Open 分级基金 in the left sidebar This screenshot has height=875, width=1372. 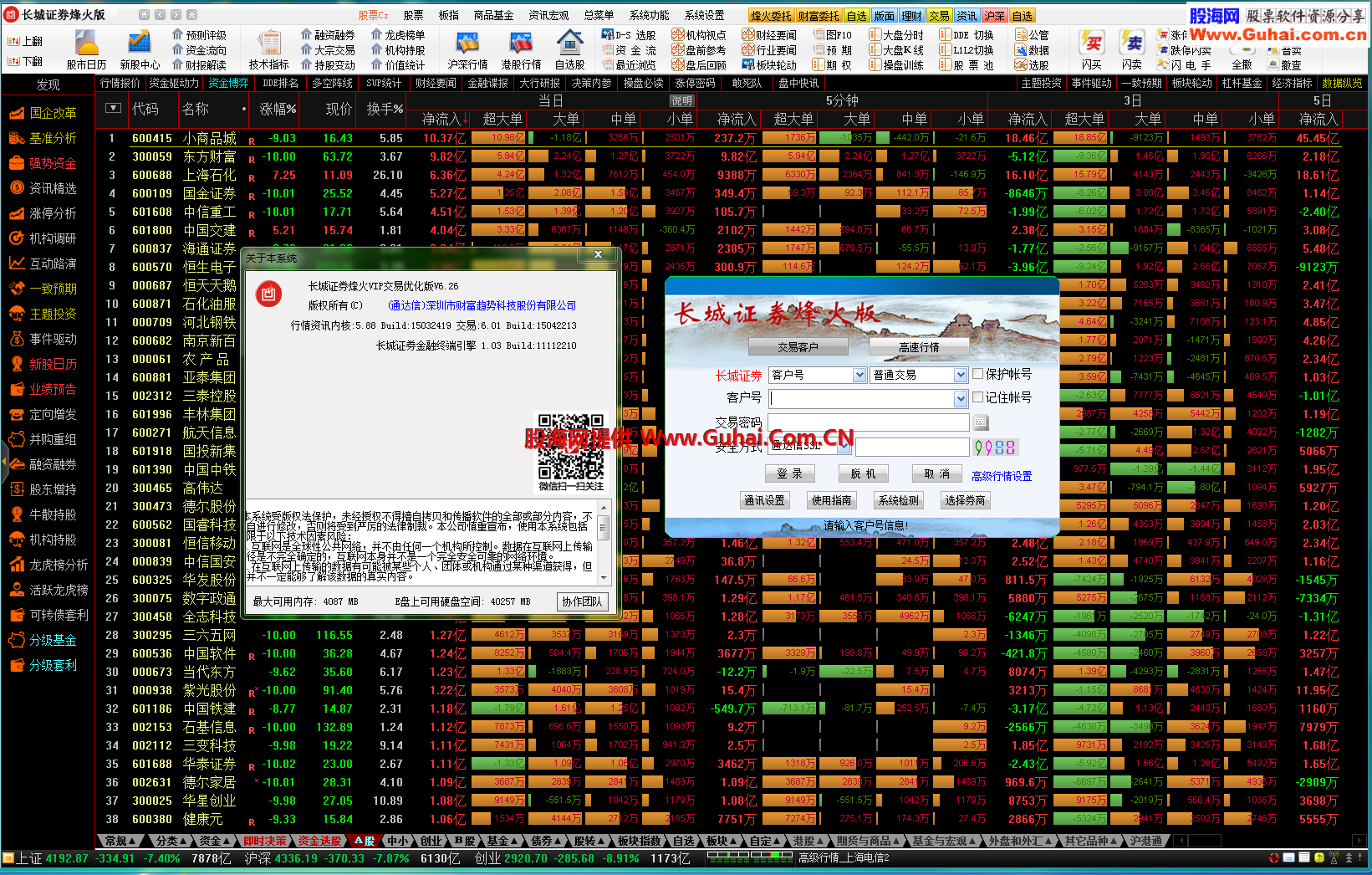[x=43, y=640]
